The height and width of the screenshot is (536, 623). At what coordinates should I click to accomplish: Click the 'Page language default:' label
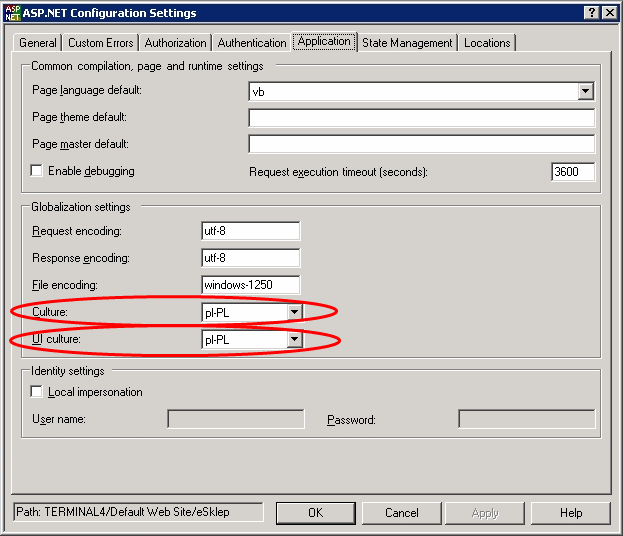point(87,90)
